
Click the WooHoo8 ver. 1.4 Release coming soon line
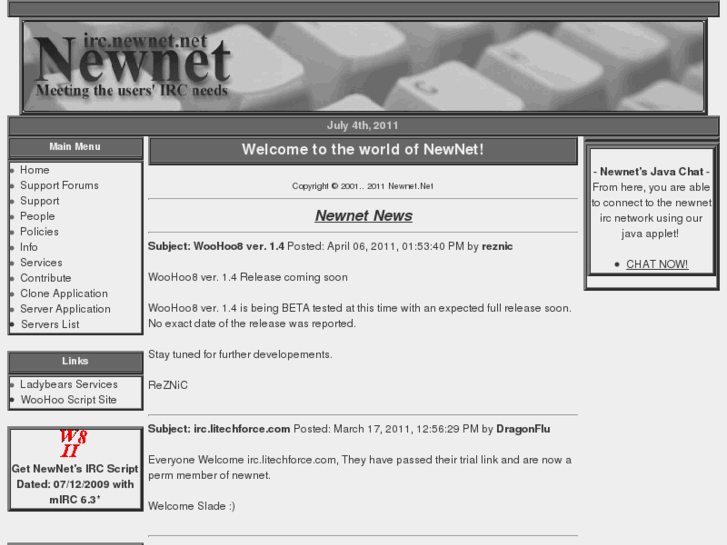248,277
